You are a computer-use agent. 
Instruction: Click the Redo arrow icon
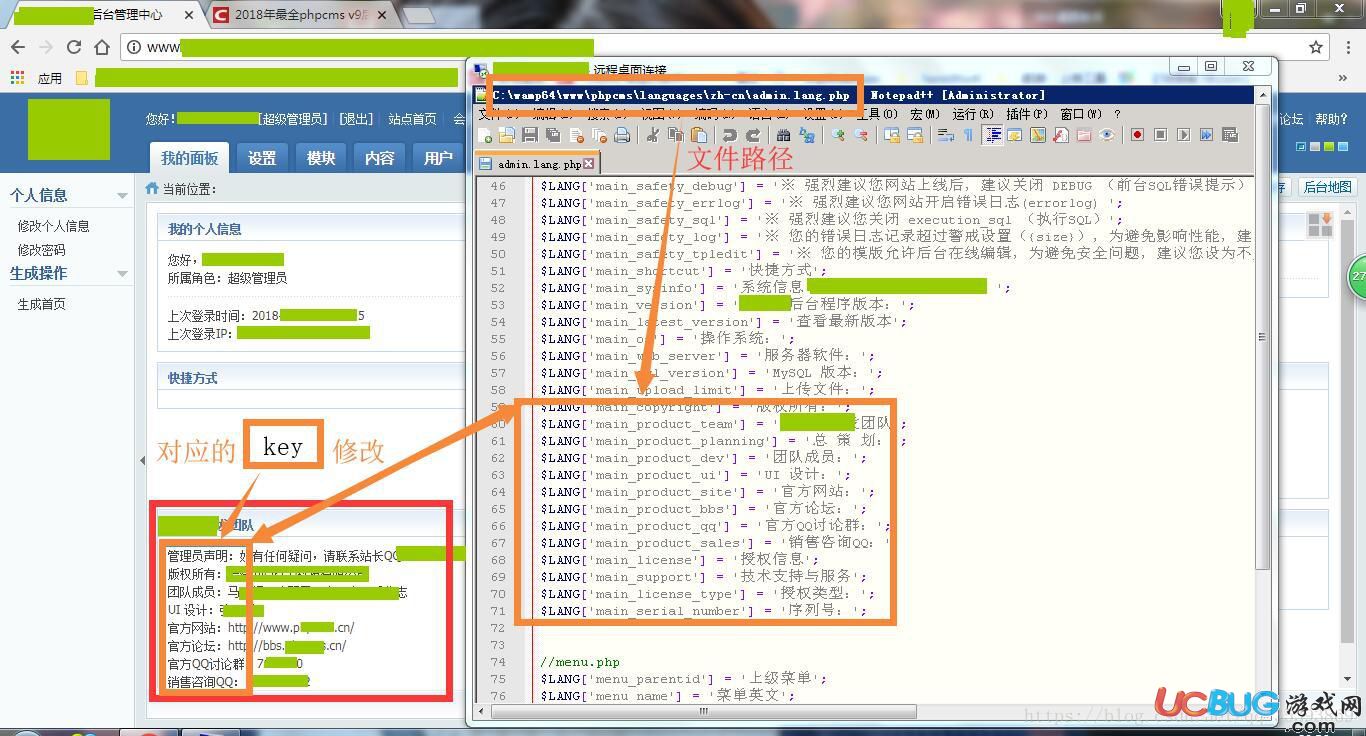point(753,135)
